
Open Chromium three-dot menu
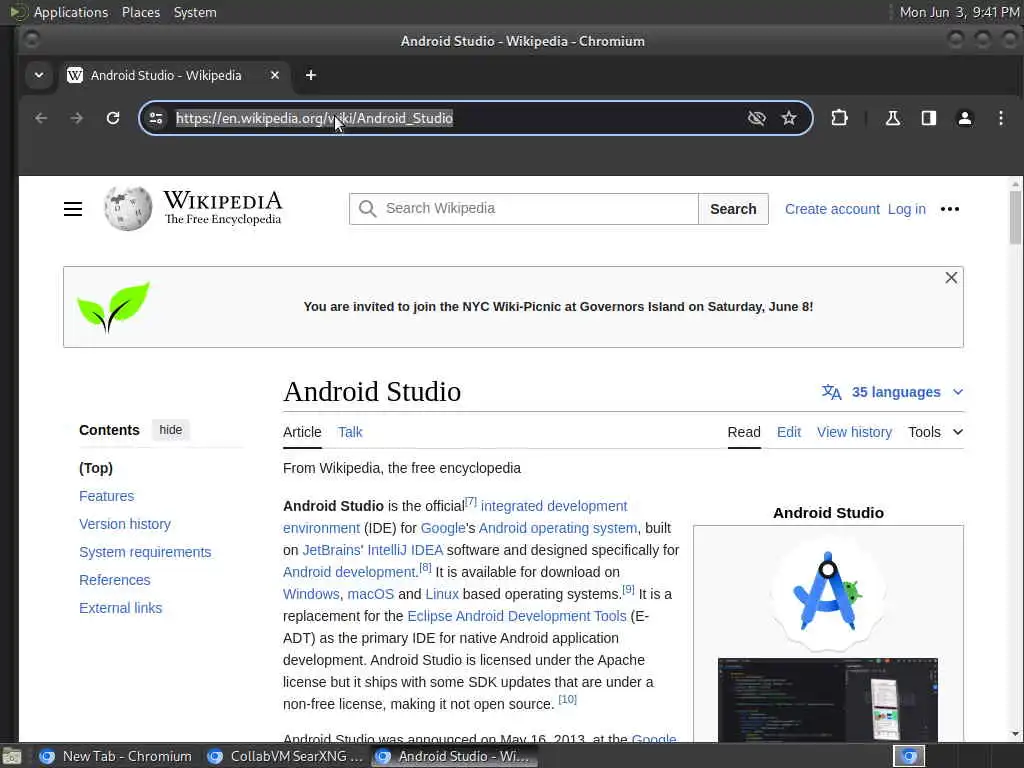1000,118
